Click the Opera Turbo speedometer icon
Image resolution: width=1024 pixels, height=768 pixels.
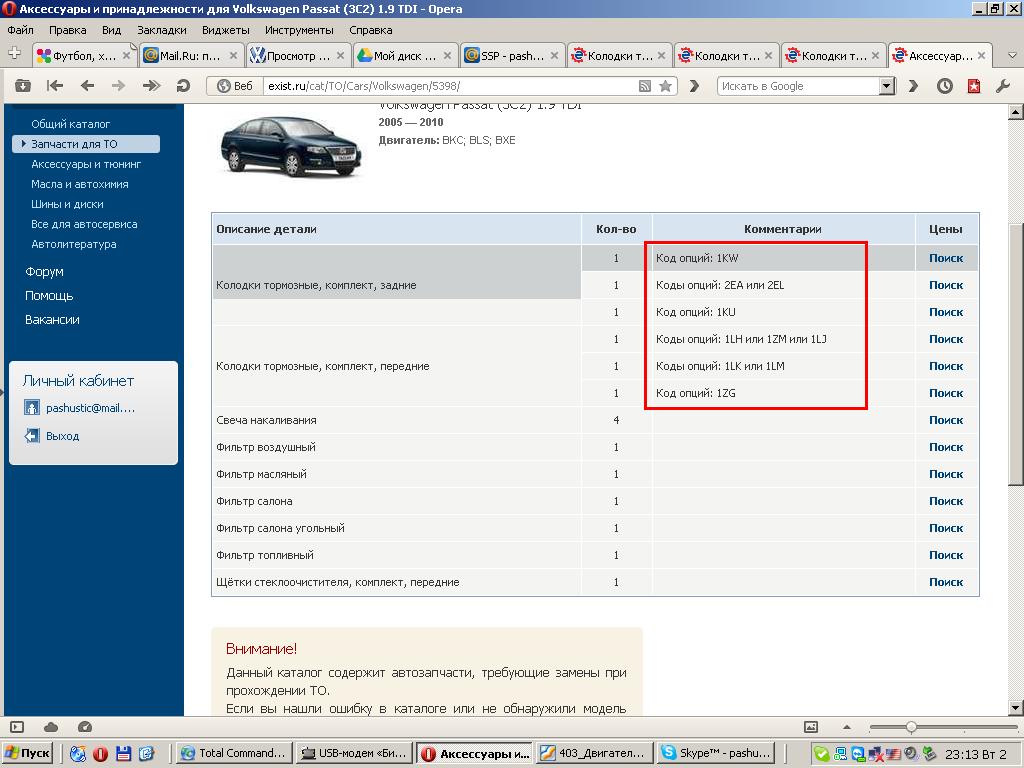[x=85, y=727]
